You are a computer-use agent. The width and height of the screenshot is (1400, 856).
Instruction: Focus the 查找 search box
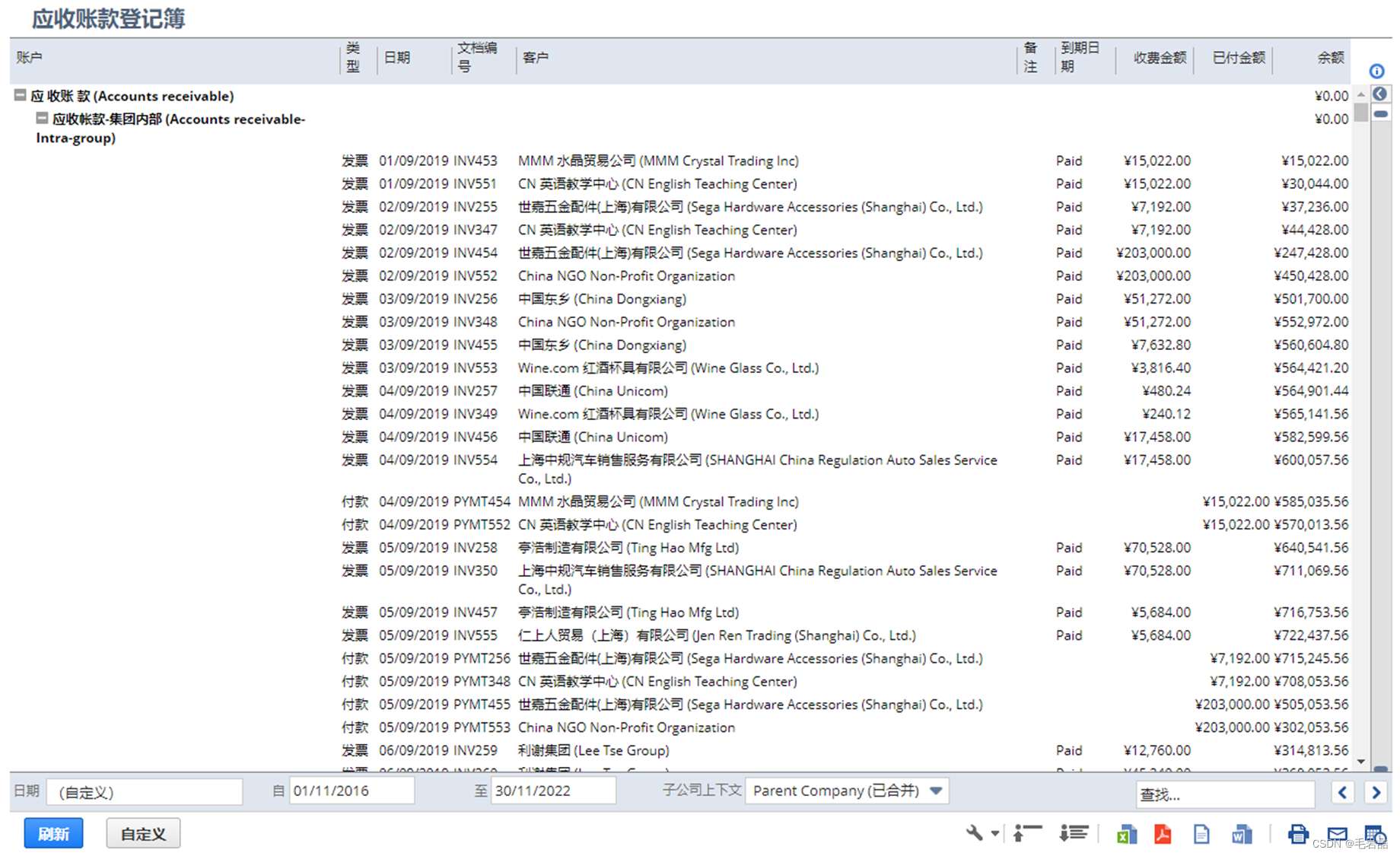click(1225, 794)
